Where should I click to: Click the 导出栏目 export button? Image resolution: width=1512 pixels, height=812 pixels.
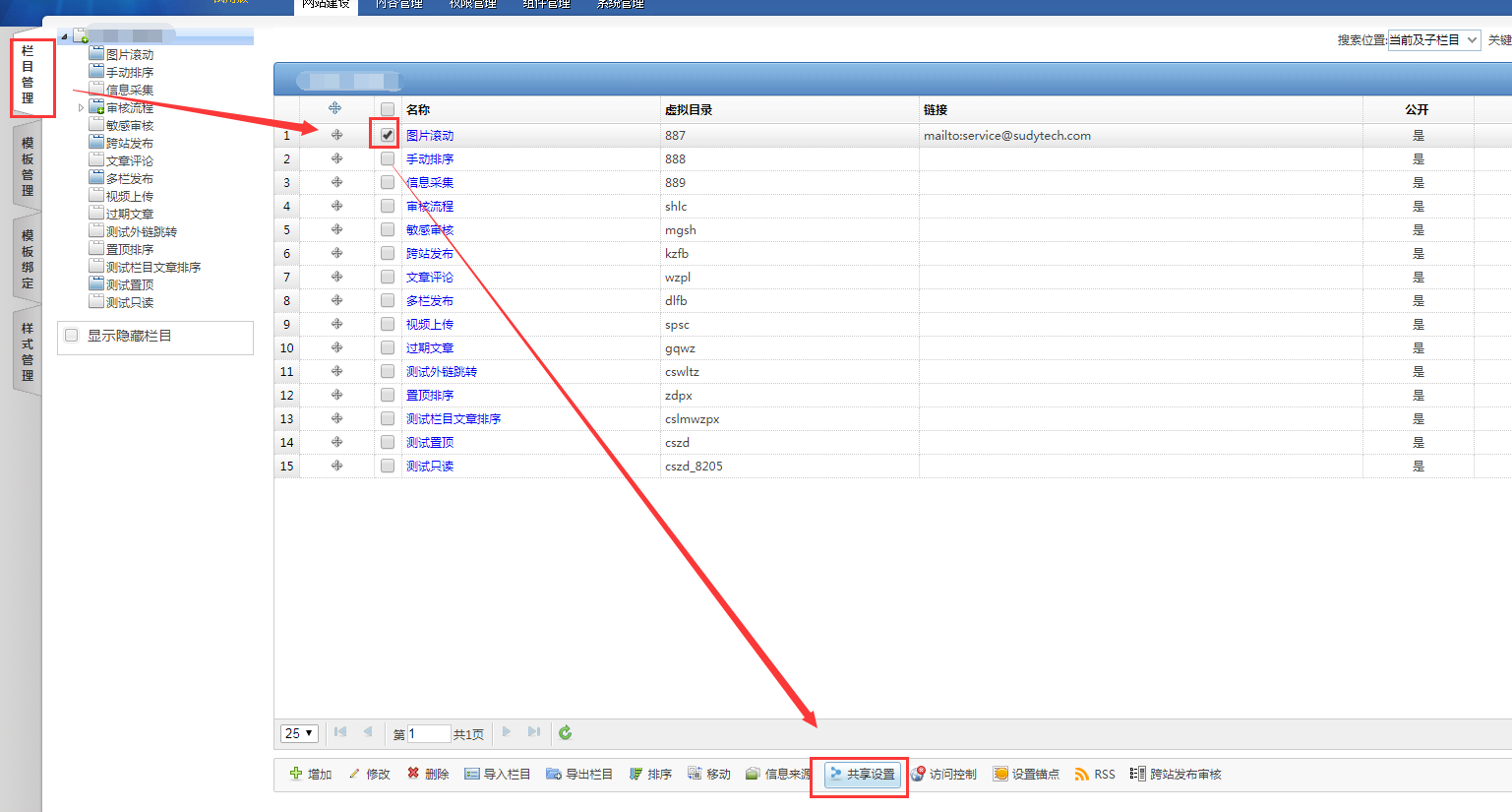(579, 775)
